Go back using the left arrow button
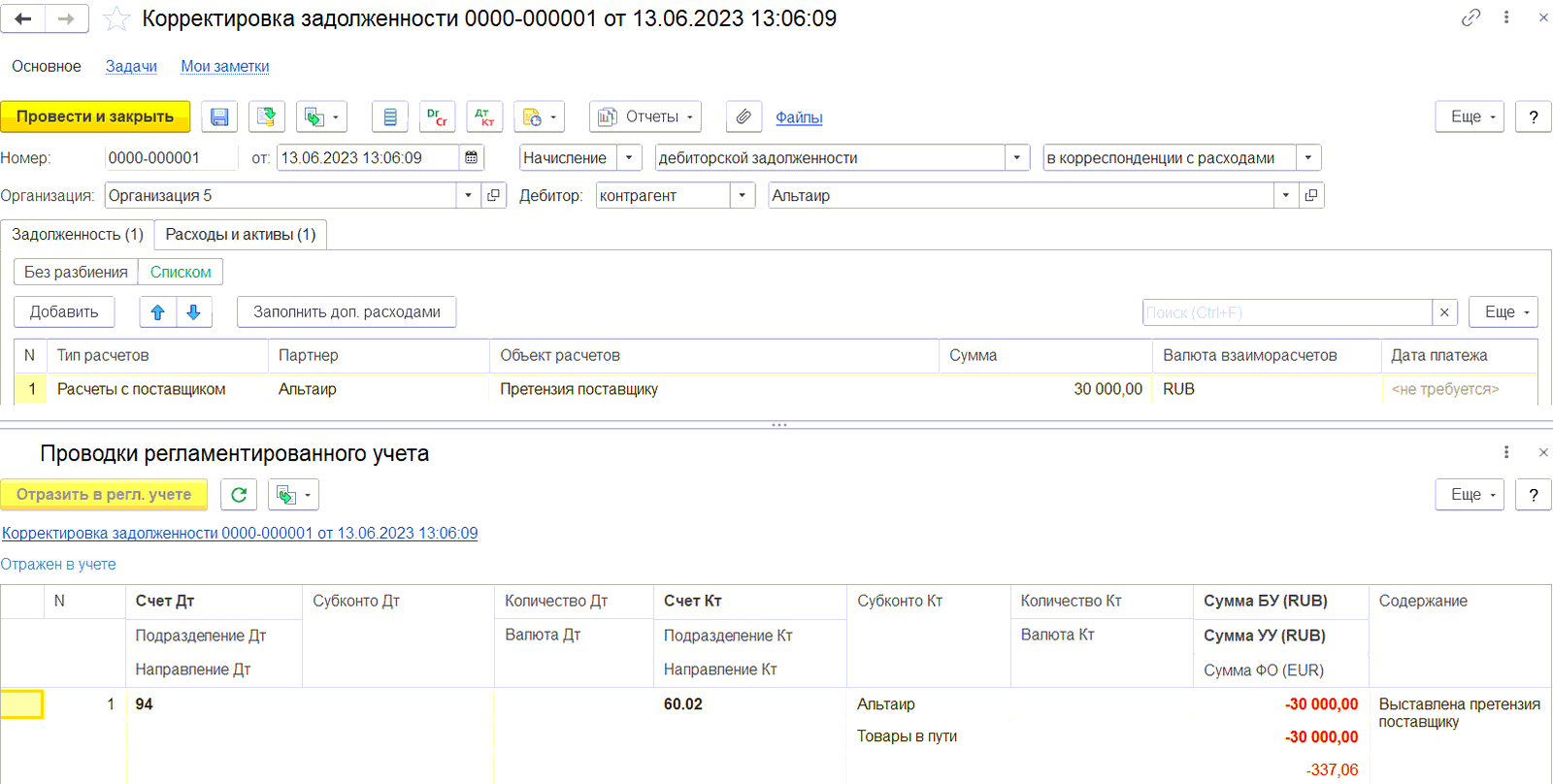 [x=23, y=18]
